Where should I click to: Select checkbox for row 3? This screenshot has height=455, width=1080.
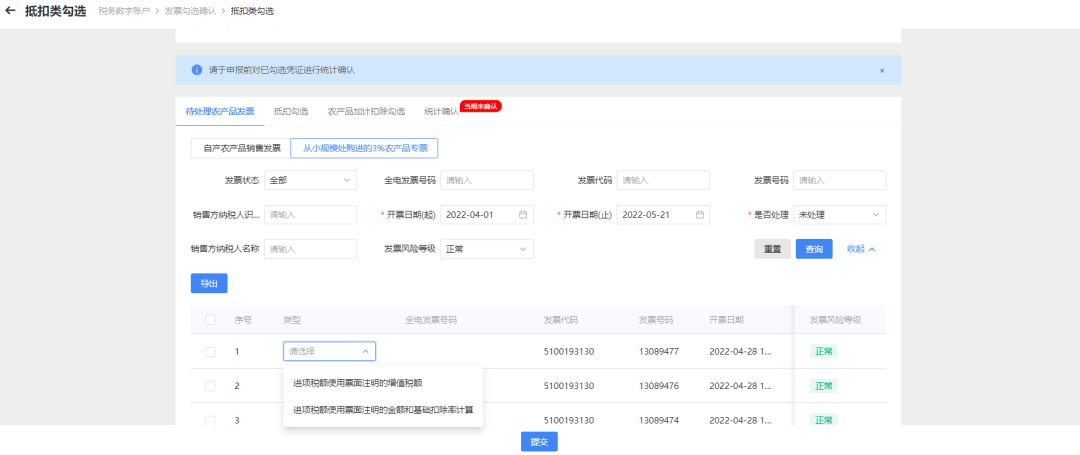(x=210, y=420)
